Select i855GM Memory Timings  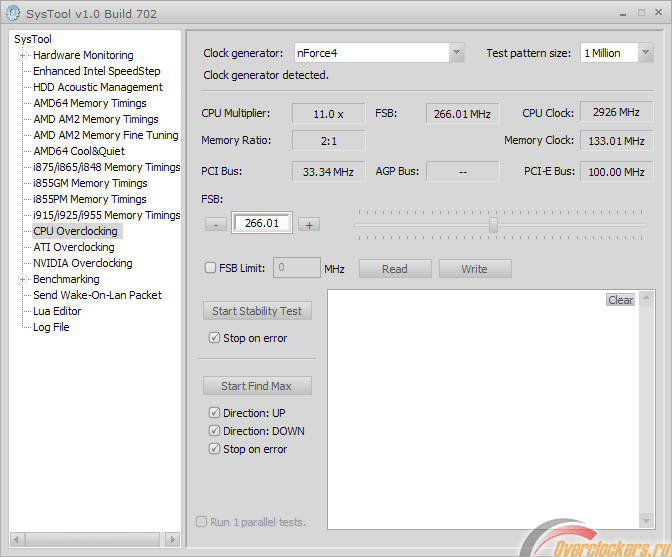pos(90,183)
